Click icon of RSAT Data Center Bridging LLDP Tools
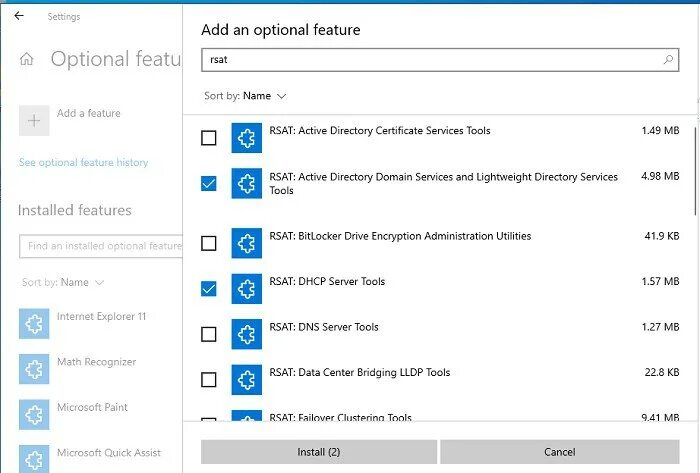 pyautogui.click(x=246, y=380)
